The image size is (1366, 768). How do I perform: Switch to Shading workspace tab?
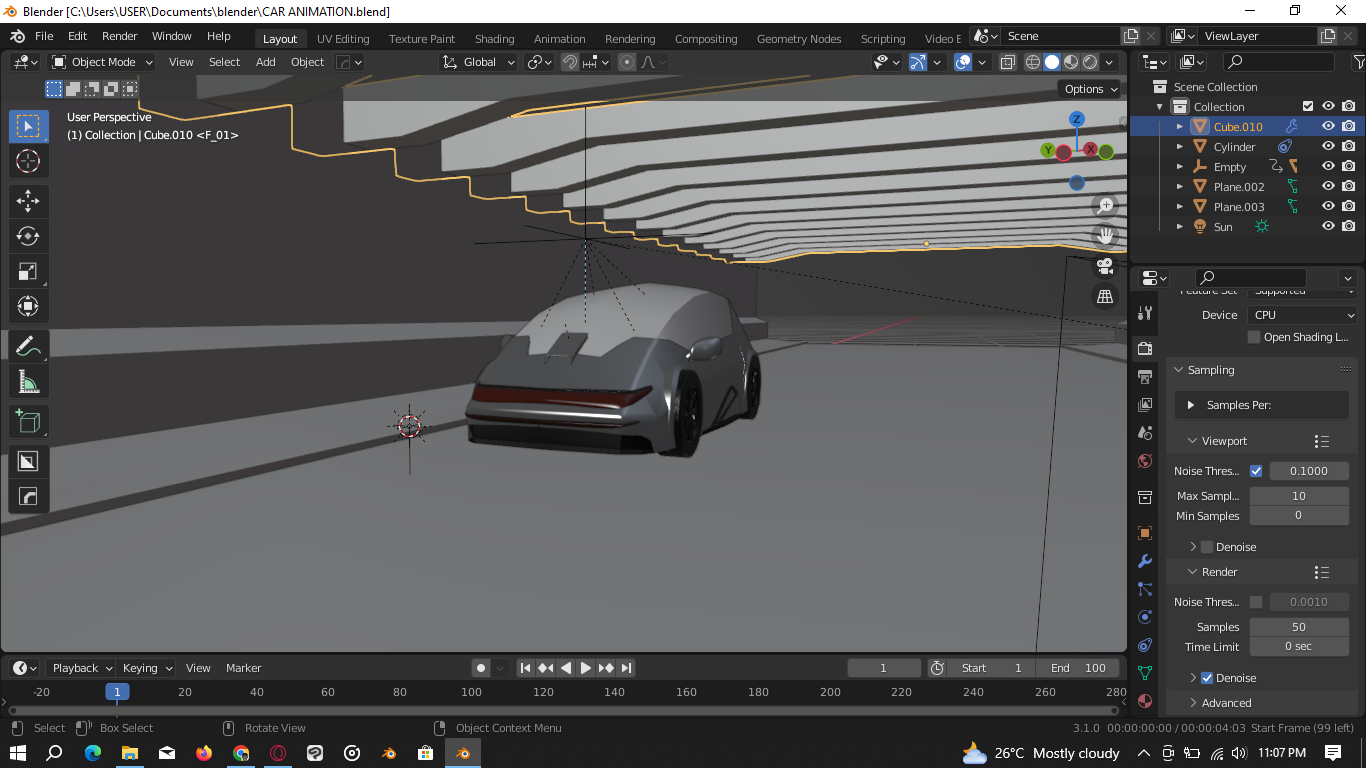click(494, 39)
